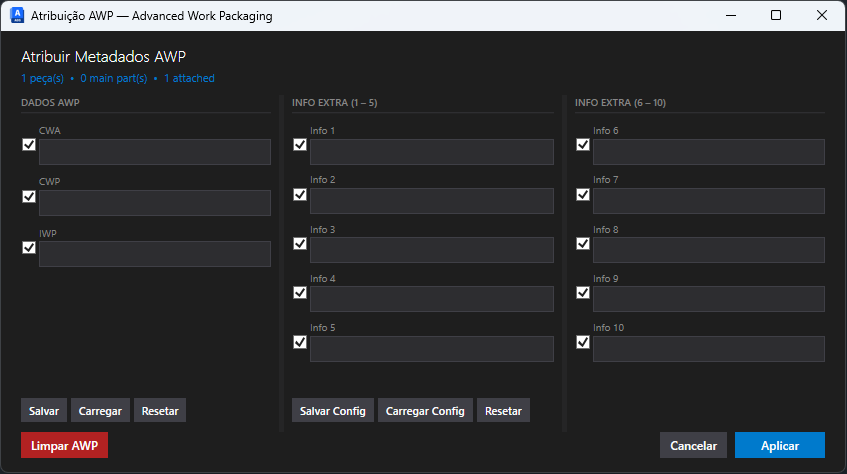
Task: Uncheck the CWA checkbox
Action: 29,145
